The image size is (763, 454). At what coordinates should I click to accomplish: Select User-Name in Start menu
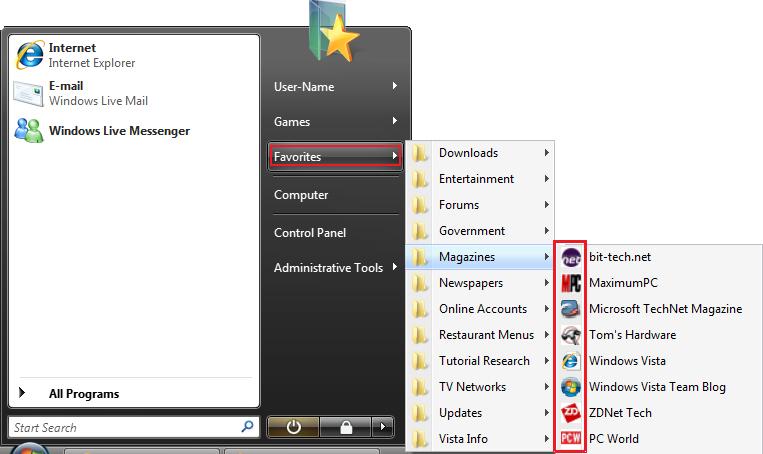point(335,87)
